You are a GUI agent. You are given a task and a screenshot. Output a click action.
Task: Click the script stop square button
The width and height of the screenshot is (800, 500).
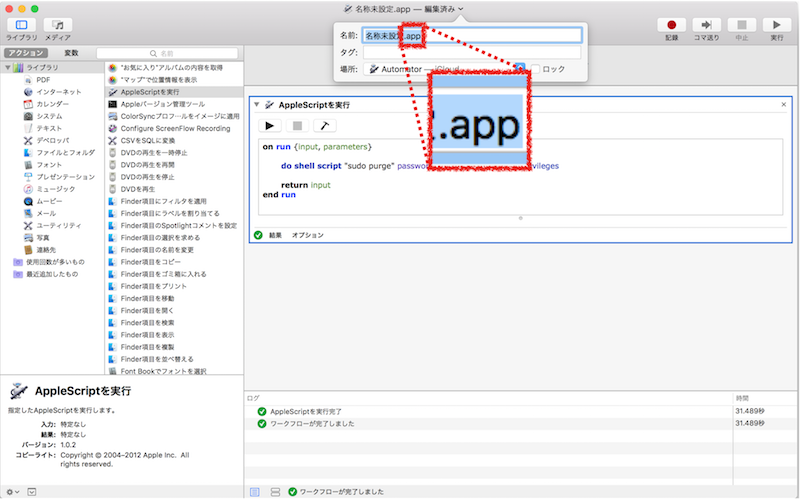[x=297, y=126]
